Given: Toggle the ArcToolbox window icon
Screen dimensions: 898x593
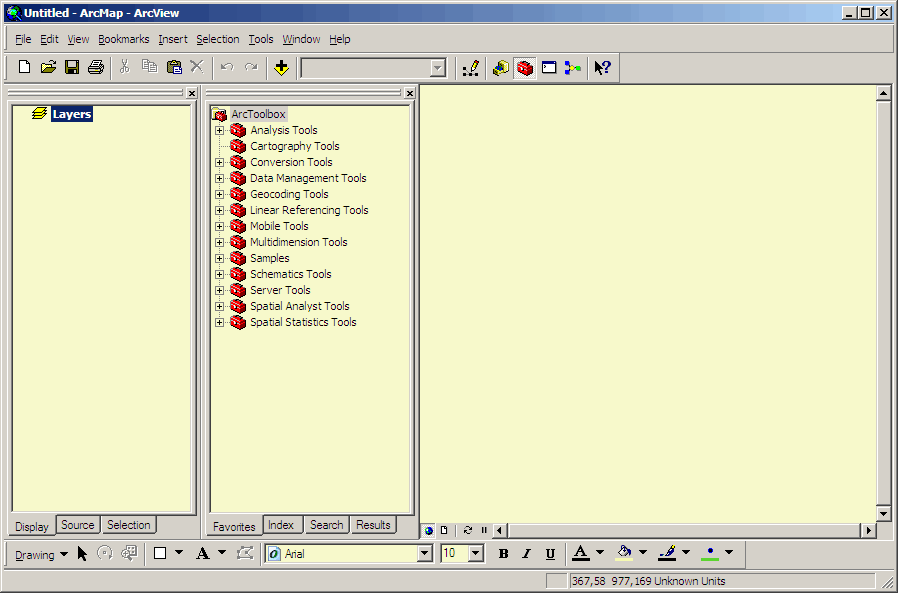Looking at the screenshot, I should (x=525, y=68).
